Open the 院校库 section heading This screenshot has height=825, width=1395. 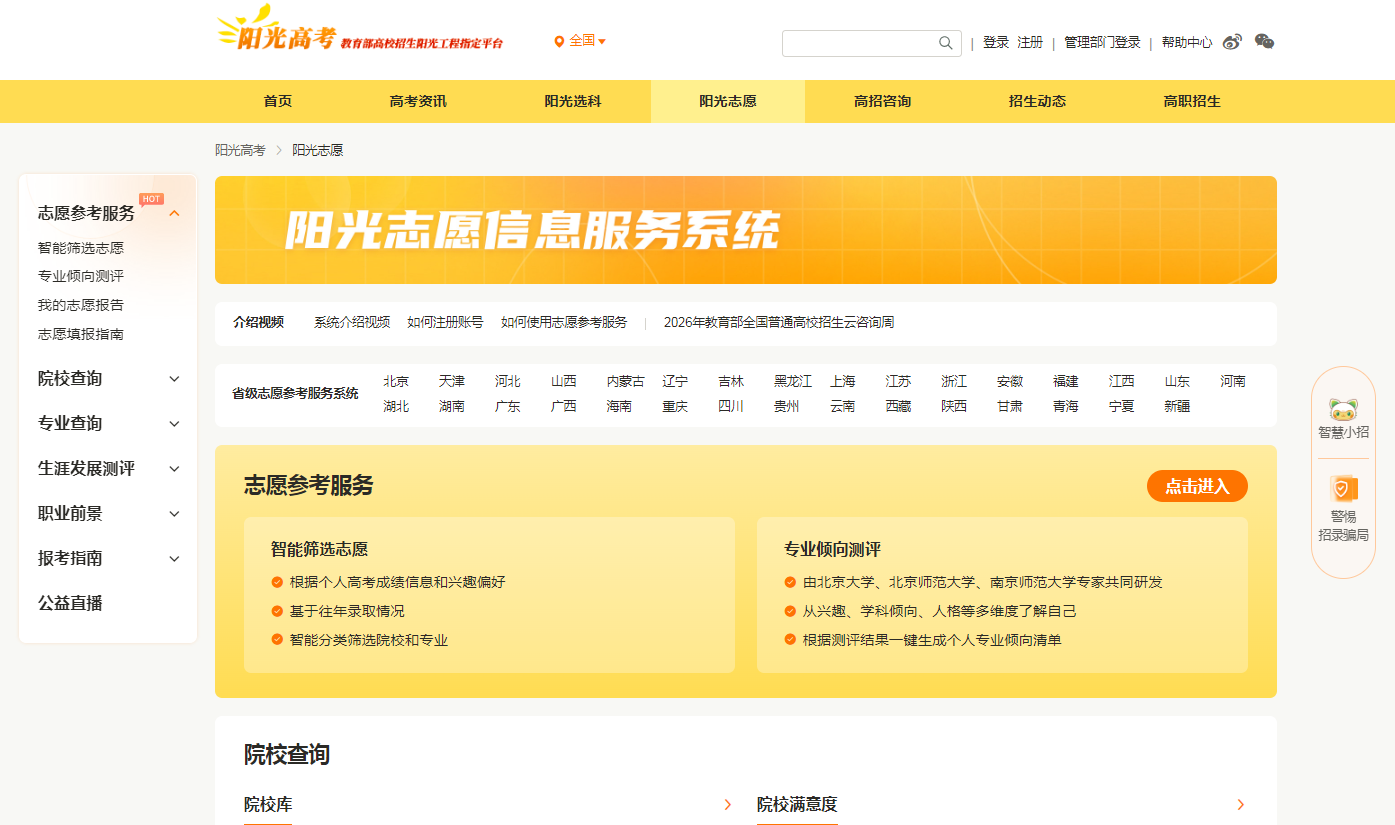click(x=268, y=804)
